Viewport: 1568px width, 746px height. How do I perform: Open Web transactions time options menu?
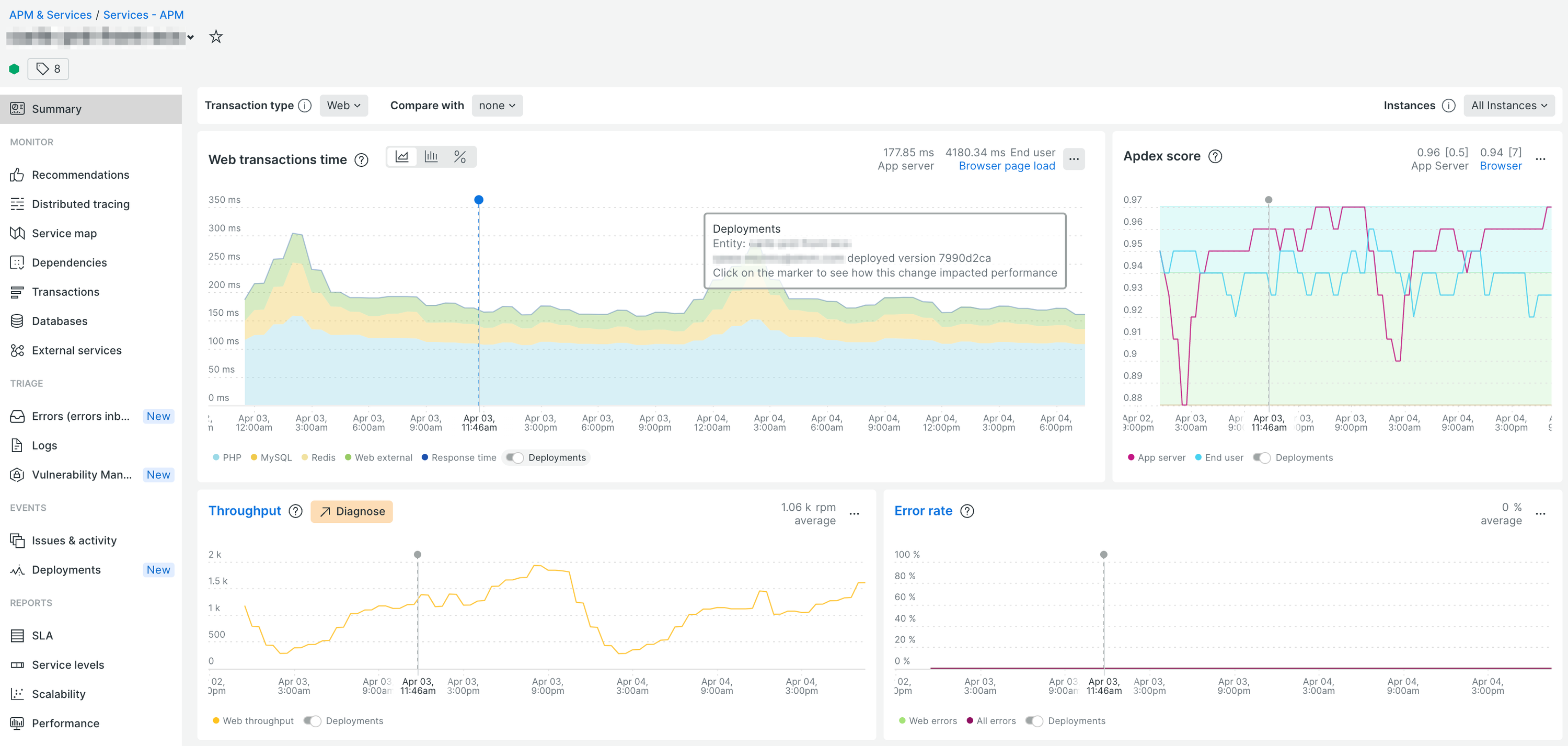(x=1074, y=159)
